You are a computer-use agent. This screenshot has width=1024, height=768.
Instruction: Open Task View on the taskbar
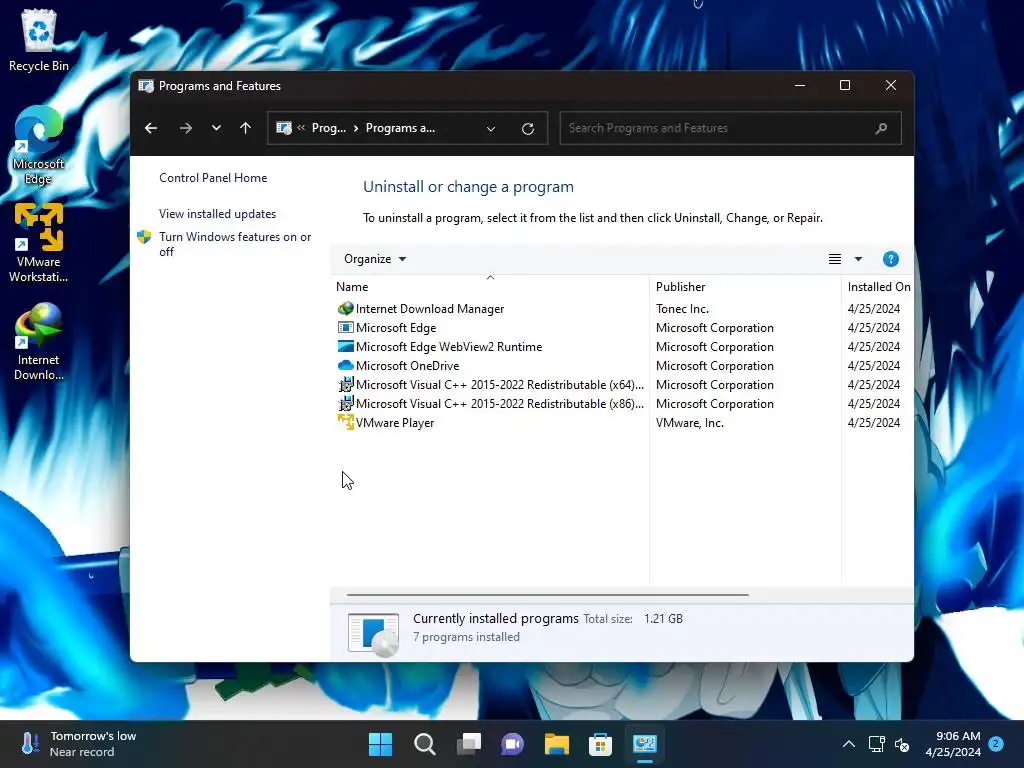(468, 744)
